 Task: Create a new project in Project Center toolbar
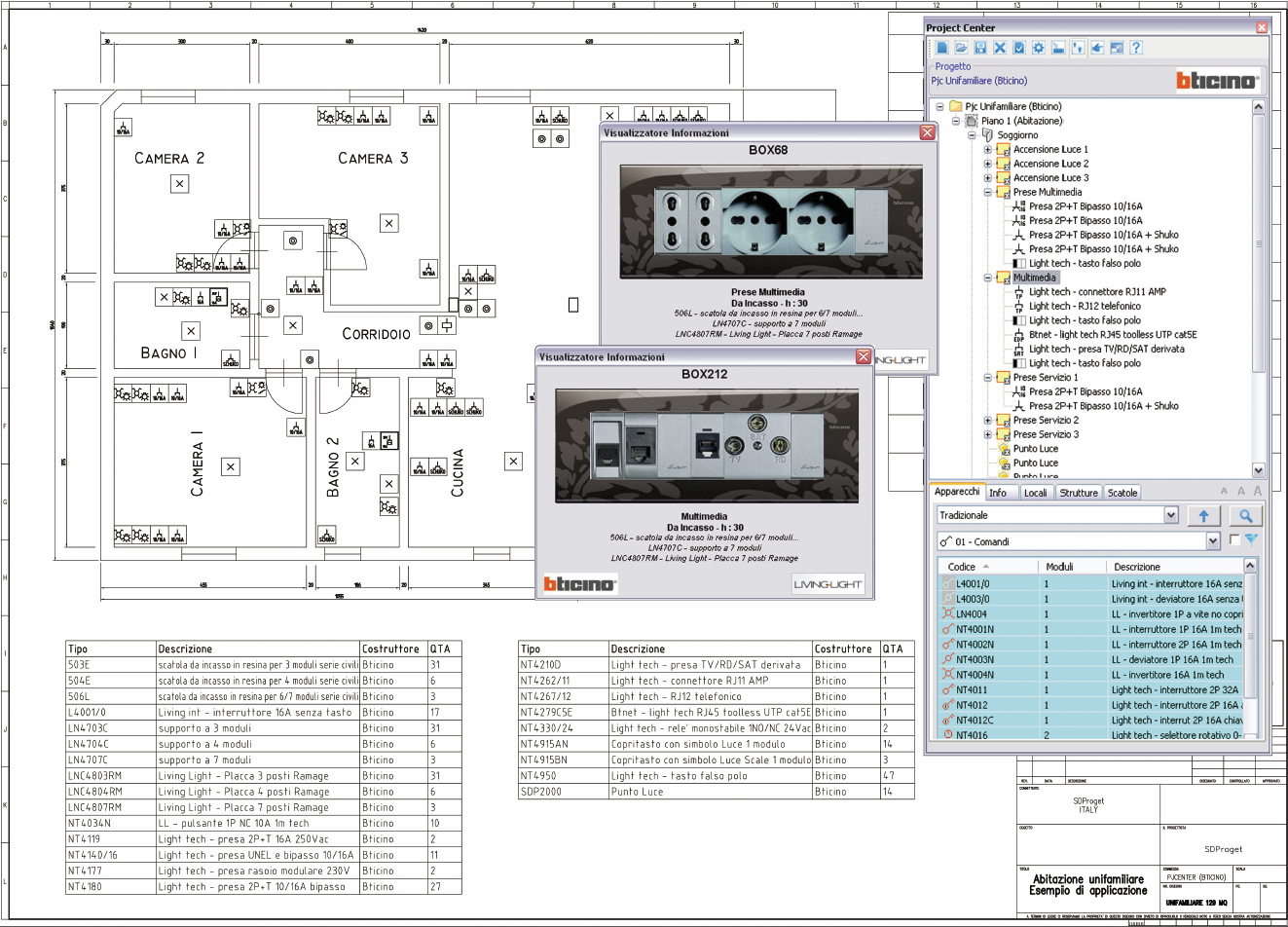pos(941,48)
